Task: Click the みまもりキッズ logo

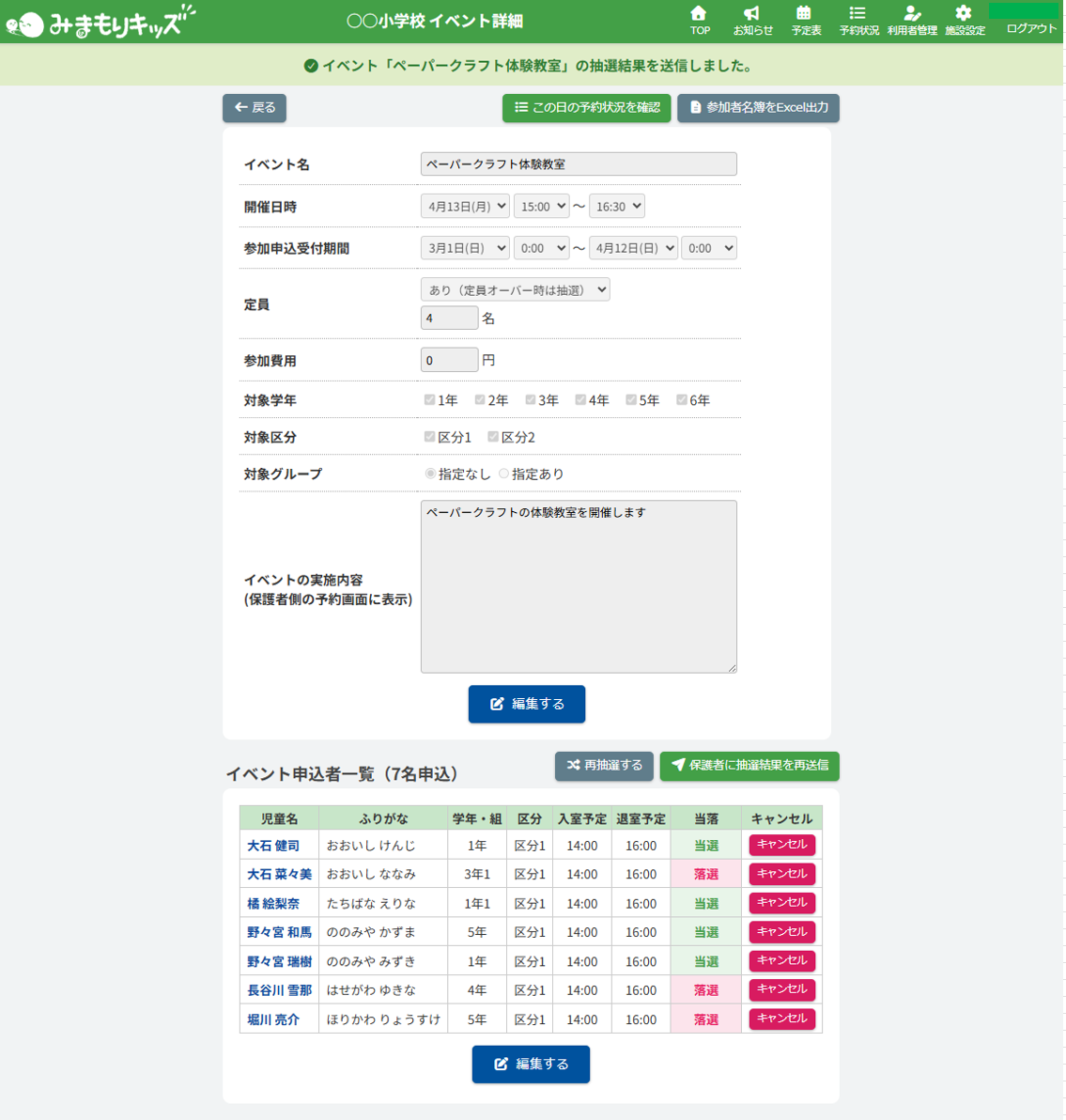Action: pyautogui.click(x=100, y=23)
